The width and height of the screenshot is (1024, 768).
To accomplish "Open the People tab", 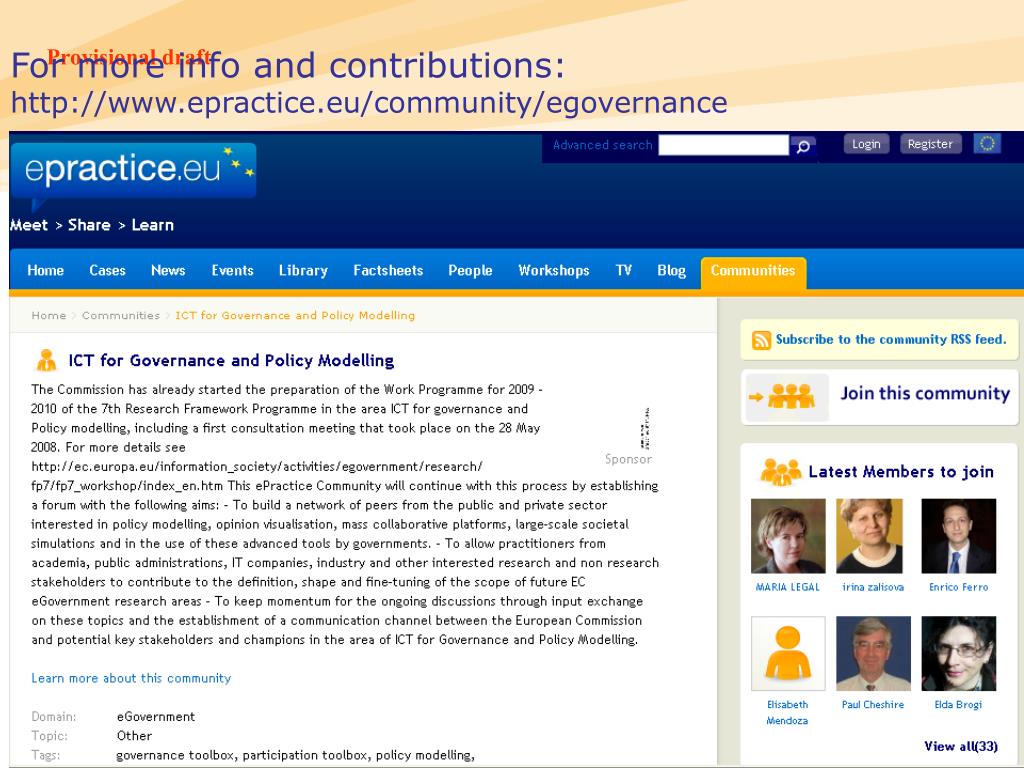I will point(470,270).
